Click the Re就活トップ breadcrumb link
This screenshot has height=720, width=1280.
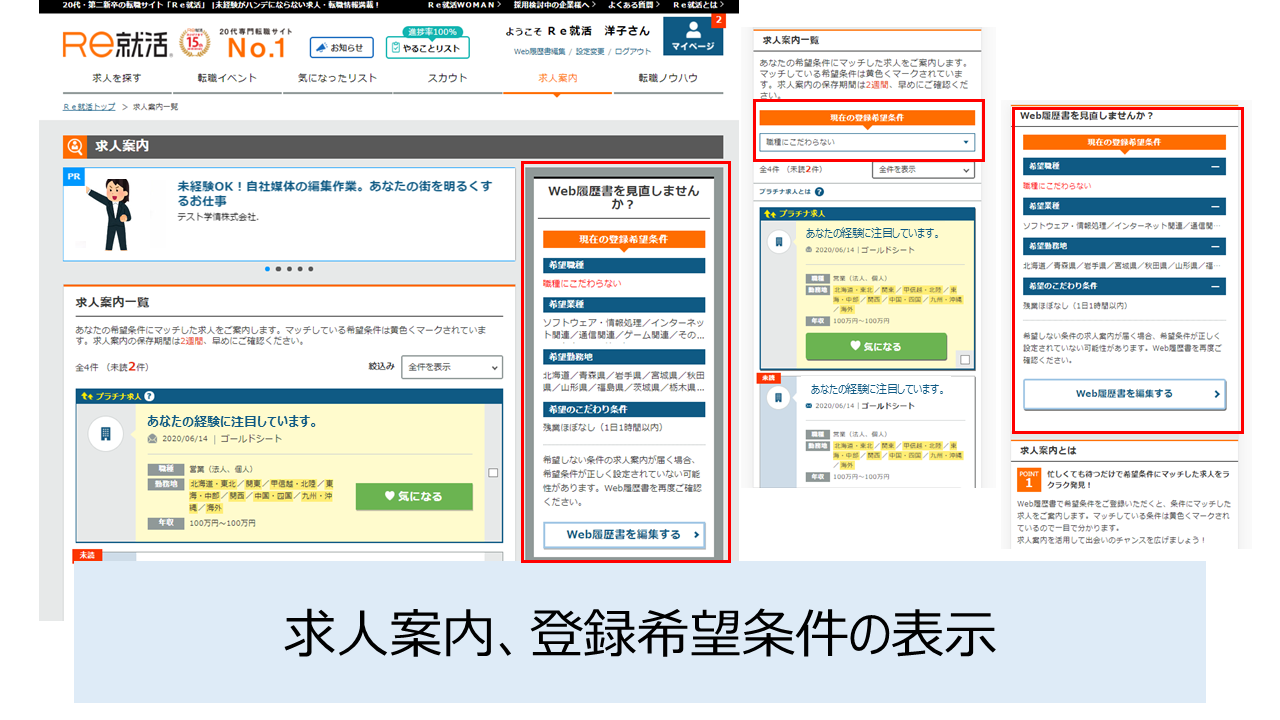89,106
